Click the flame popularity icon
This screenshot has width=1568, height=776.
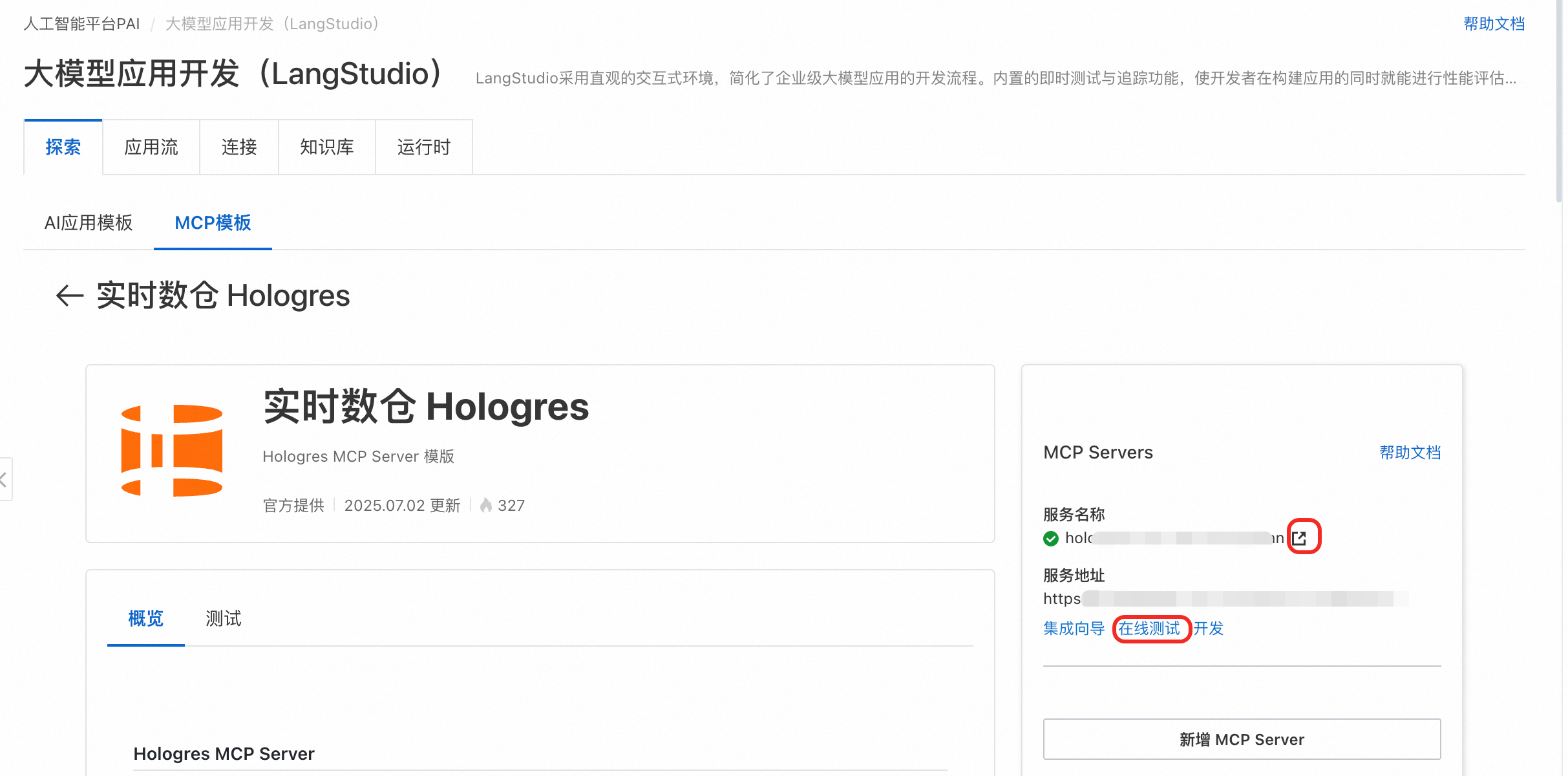click(x=486, y=505)
